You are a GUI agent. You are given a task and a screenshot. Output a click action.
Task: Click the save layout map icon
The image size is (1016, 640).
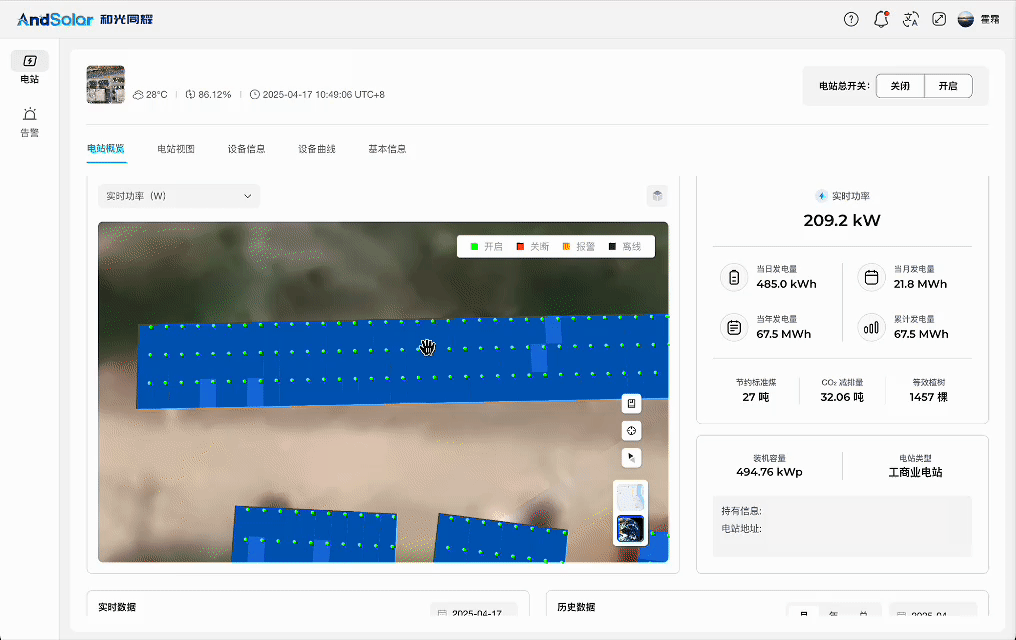tap(631, 404)
